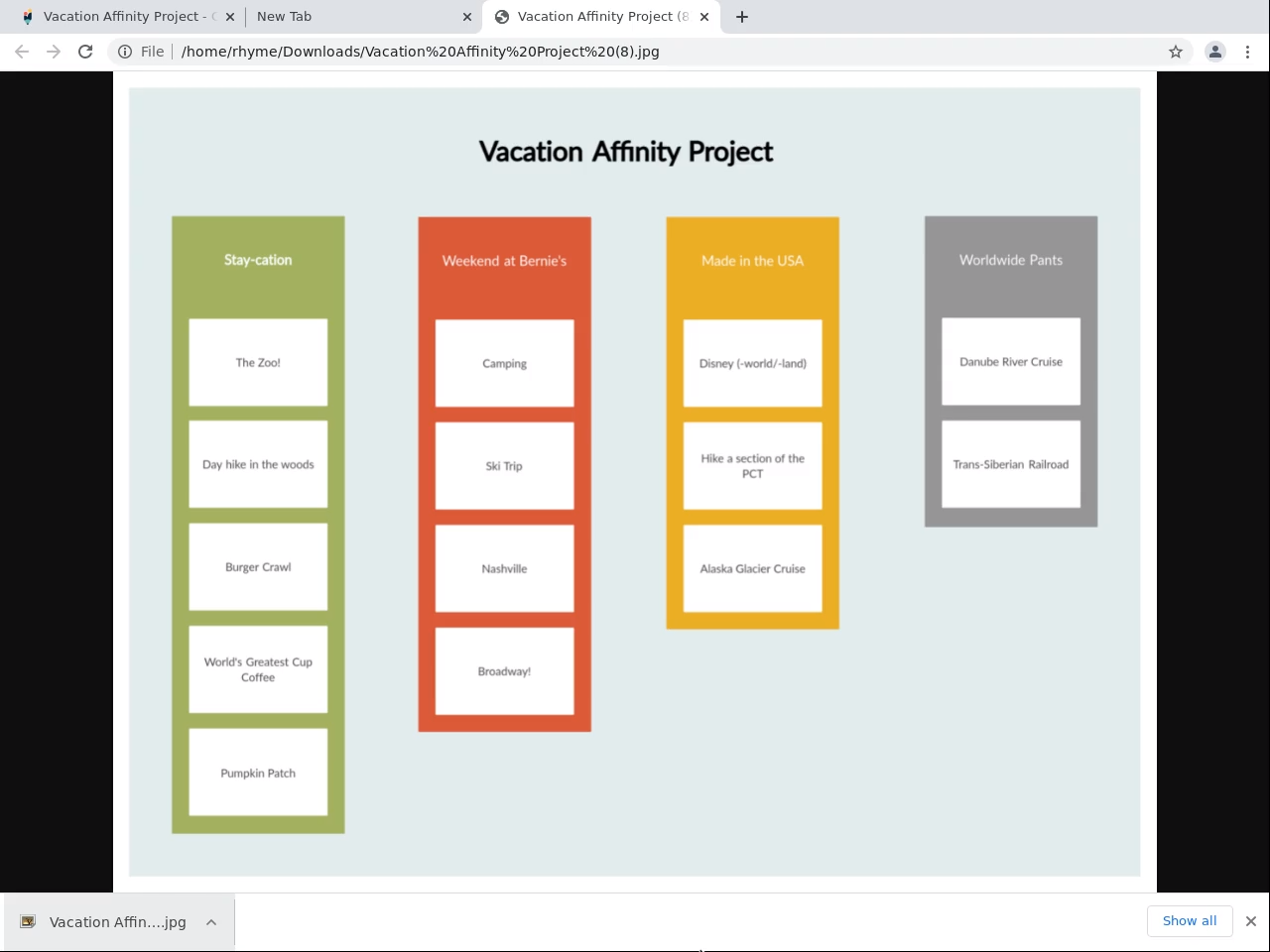Click the Worldwide Pants column header
This screenshot has height=952, width=1270.
pos(1011,260)
